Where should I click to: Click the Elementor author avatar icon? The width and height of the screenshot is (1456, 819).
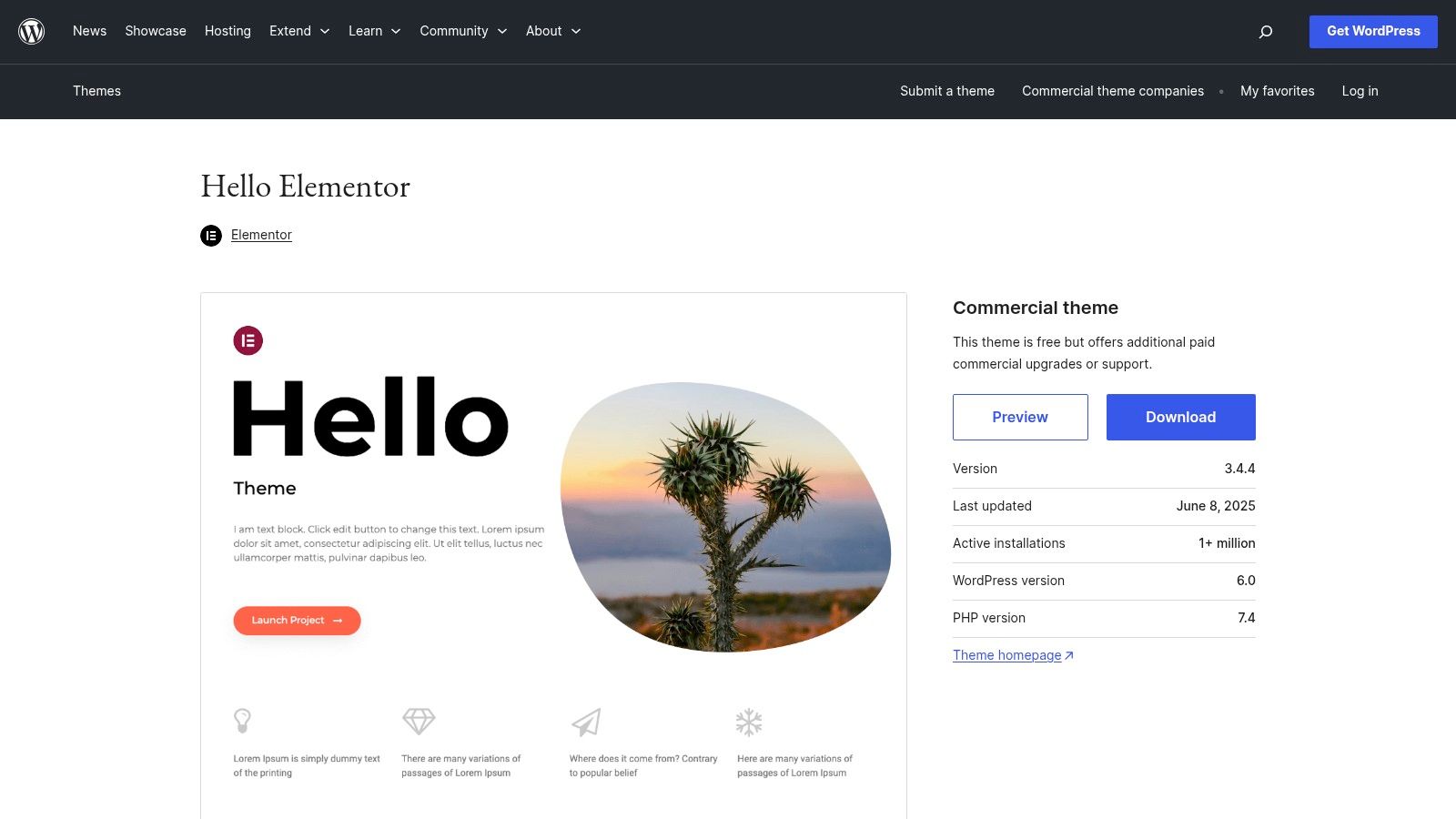(211, 236)
